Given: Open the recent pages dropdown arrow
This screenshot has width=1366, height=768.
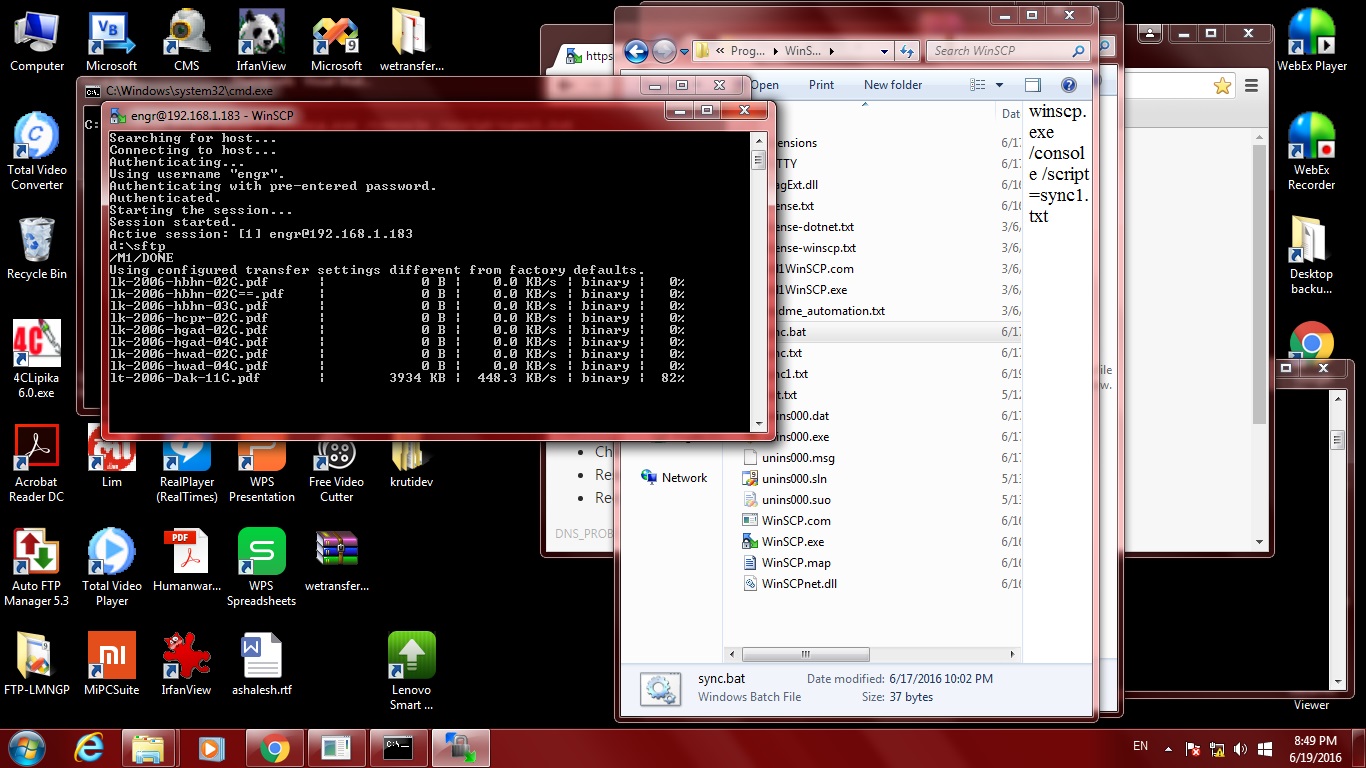Looking at the screenshot, I should (x=685, y=51).
